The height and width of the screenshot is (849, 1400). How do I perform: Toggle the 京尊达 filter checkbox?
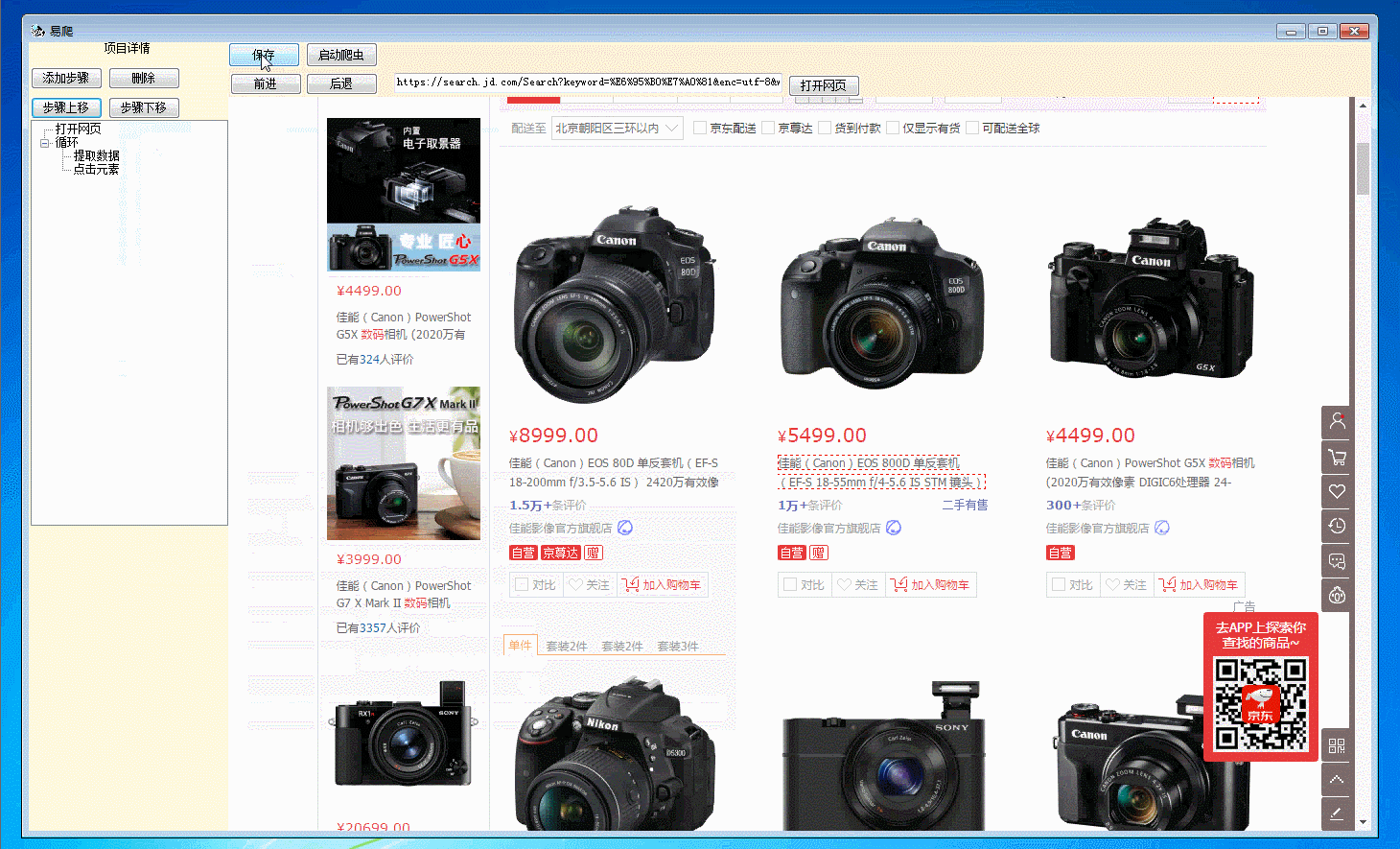[x=768, y=128]
